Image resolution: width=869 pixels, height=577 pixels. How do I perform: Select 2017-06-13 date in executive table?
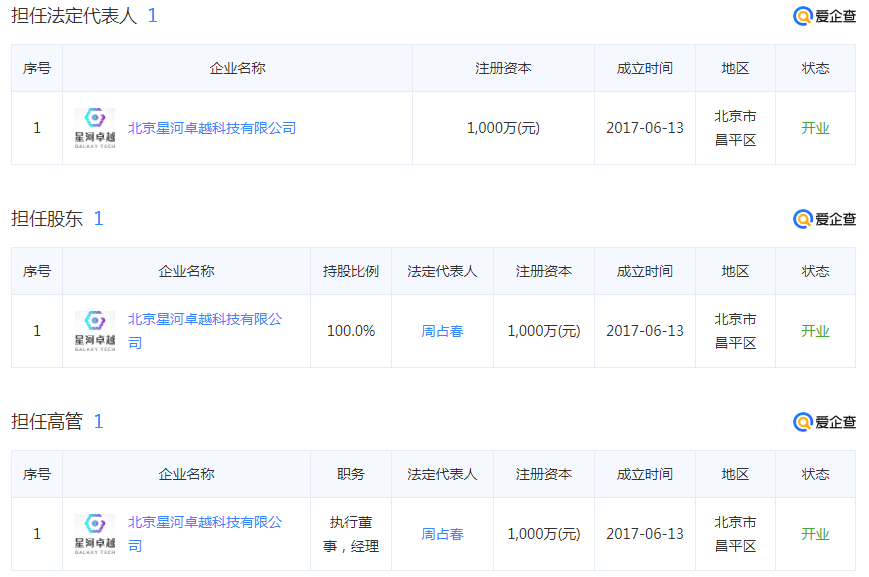(x=645, y=534)
